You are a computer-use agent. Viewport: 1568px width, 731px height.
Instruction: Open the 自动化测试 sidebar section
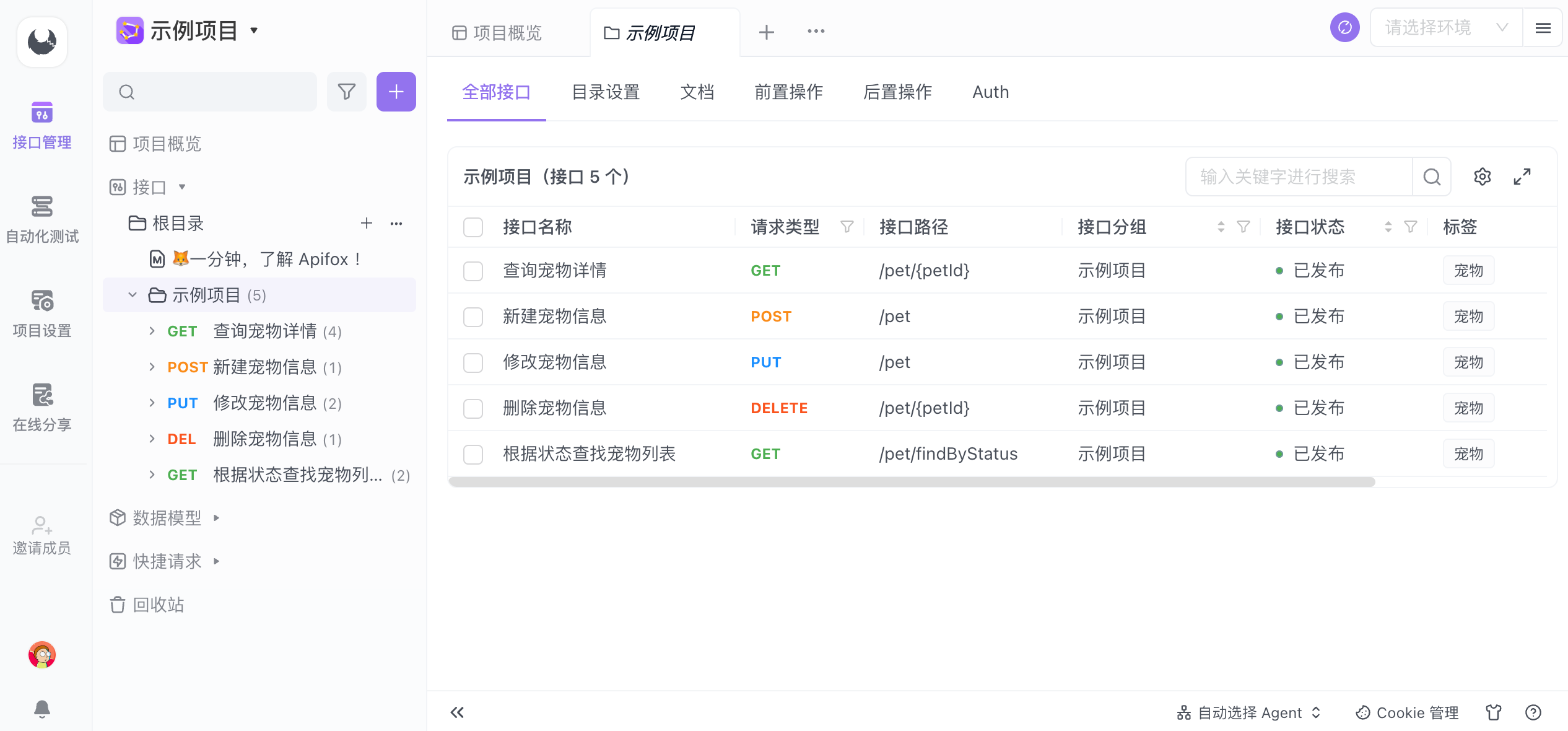tap(41, 219)
